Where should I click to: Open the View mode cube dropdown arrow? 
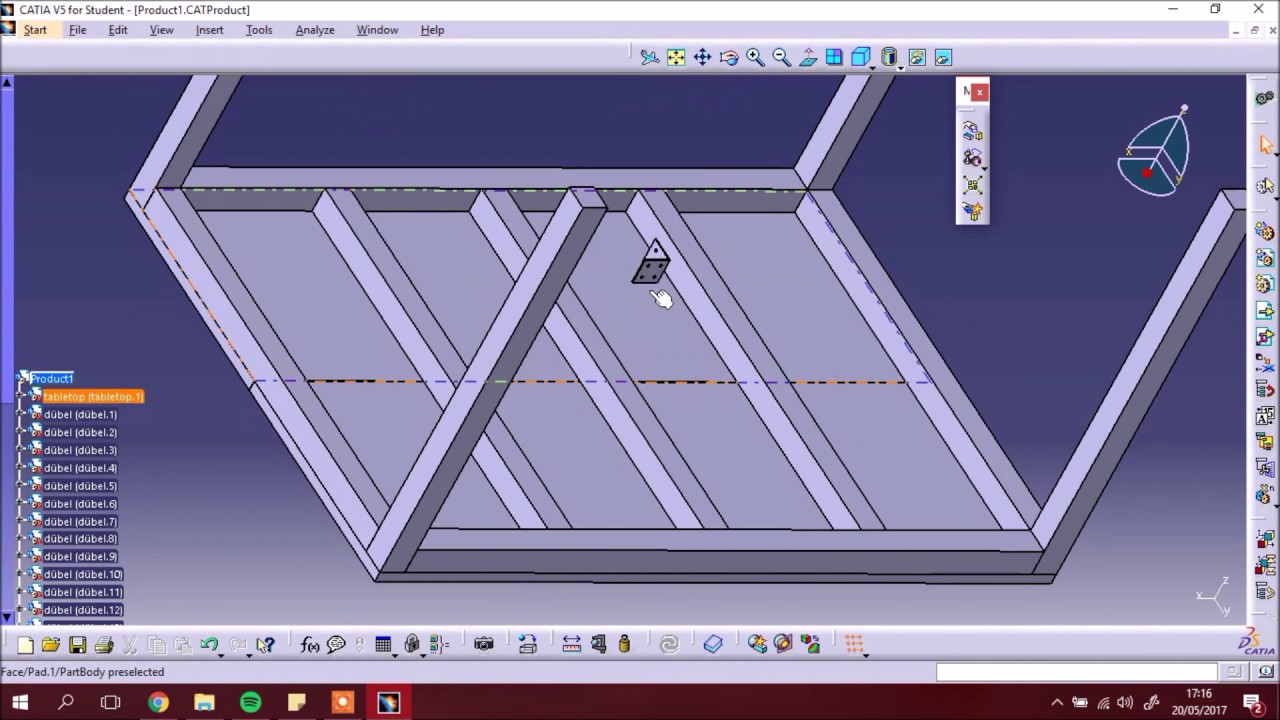[x=873, y=67]
